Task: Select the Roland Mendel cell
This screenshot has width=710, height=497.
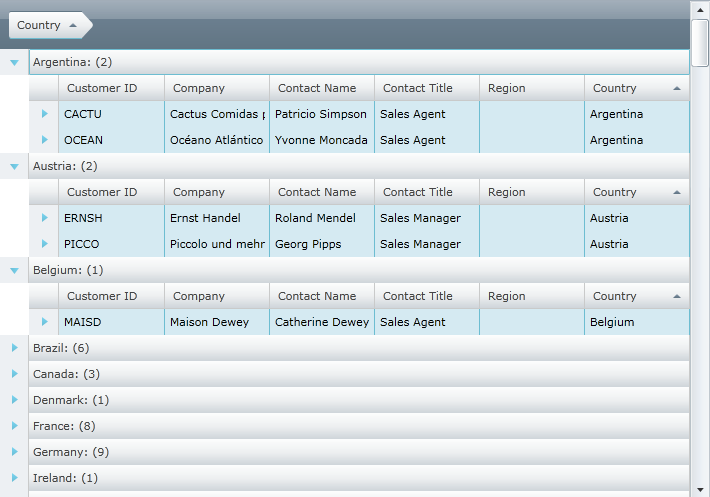Action: (x=322, y=218)
